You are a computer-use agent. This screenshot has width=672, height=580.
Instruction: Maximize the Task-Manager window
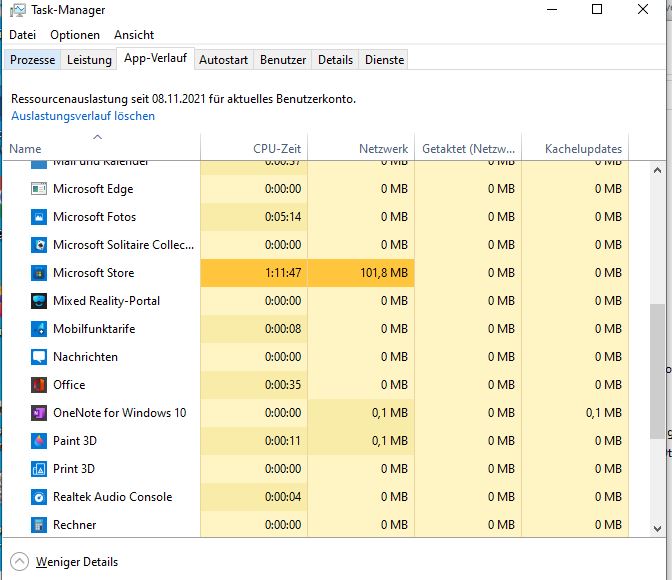[x=597, y=9]
